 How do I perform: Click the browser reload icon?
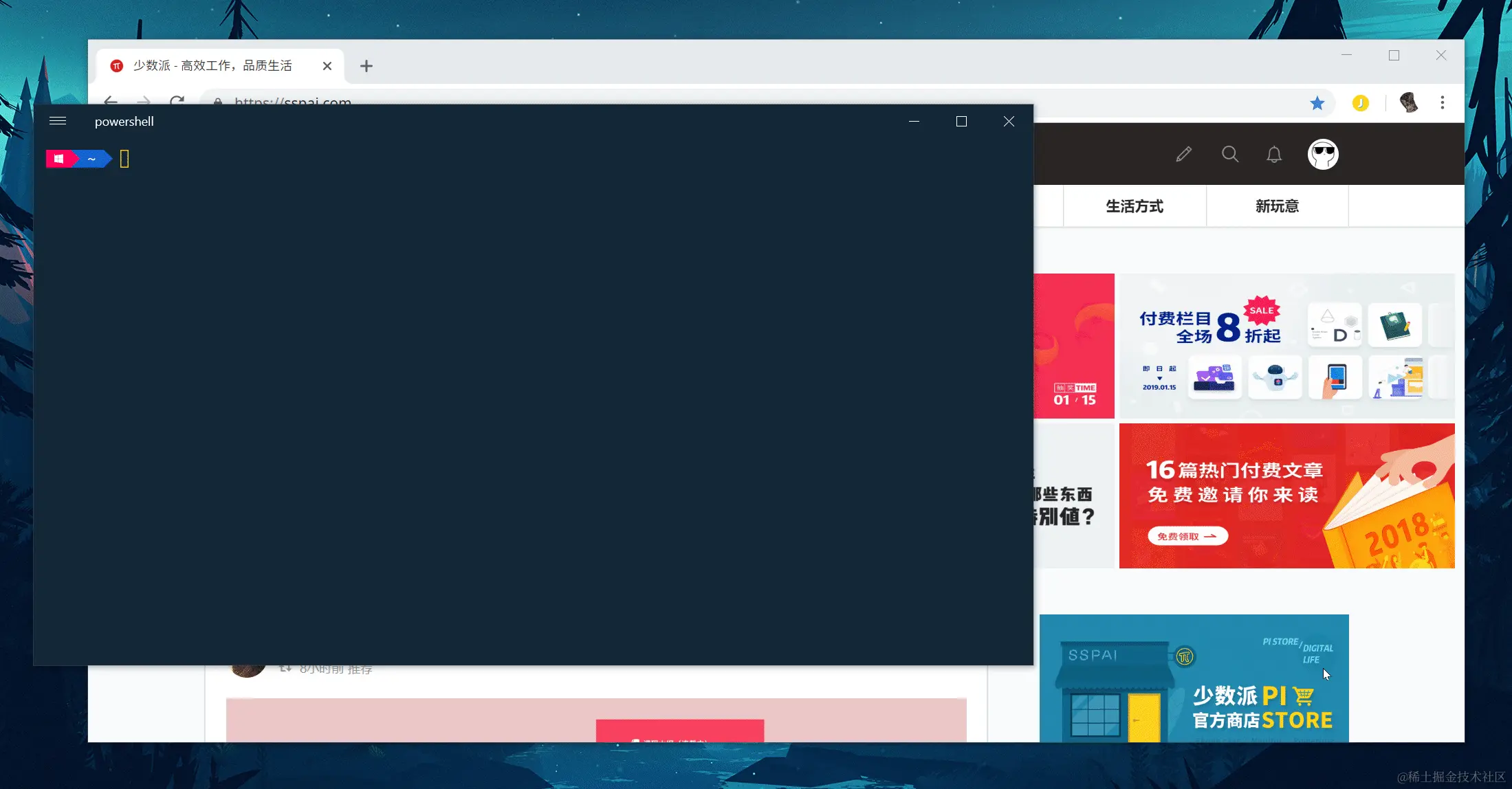point(177,100)
